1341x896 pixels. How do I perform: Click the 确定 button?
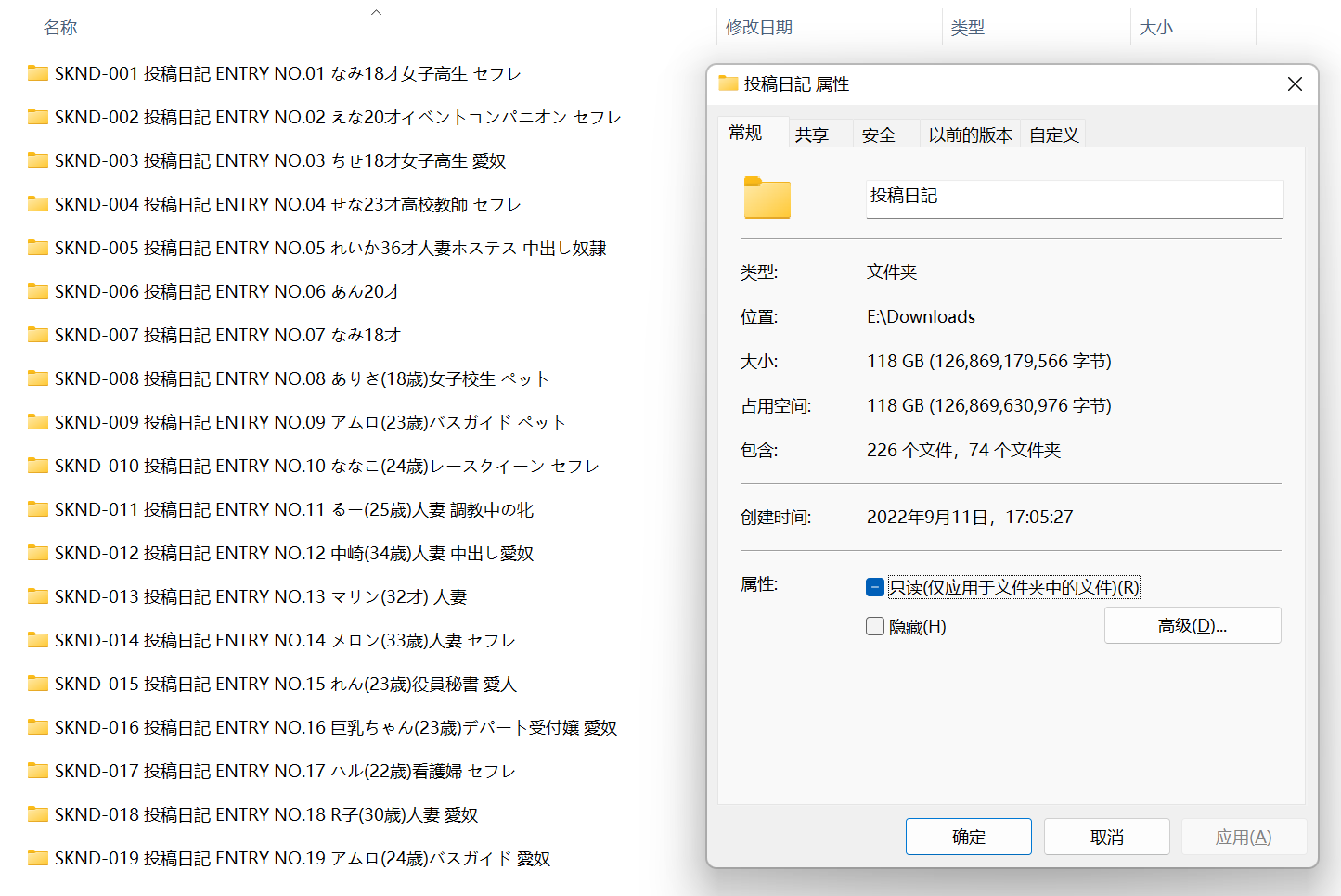point(969,837)
